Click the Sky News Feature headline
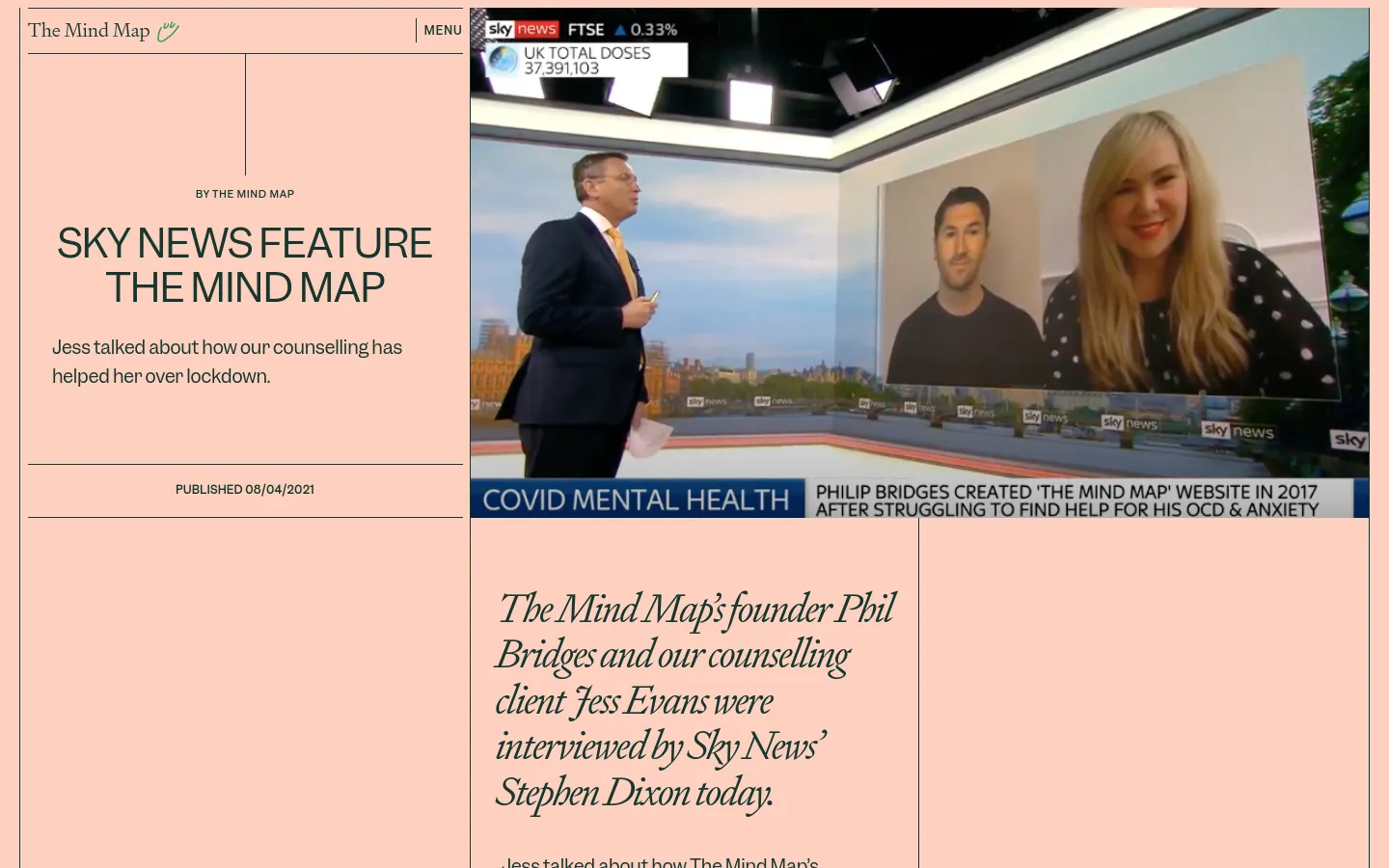 click(x=245, y=265)
